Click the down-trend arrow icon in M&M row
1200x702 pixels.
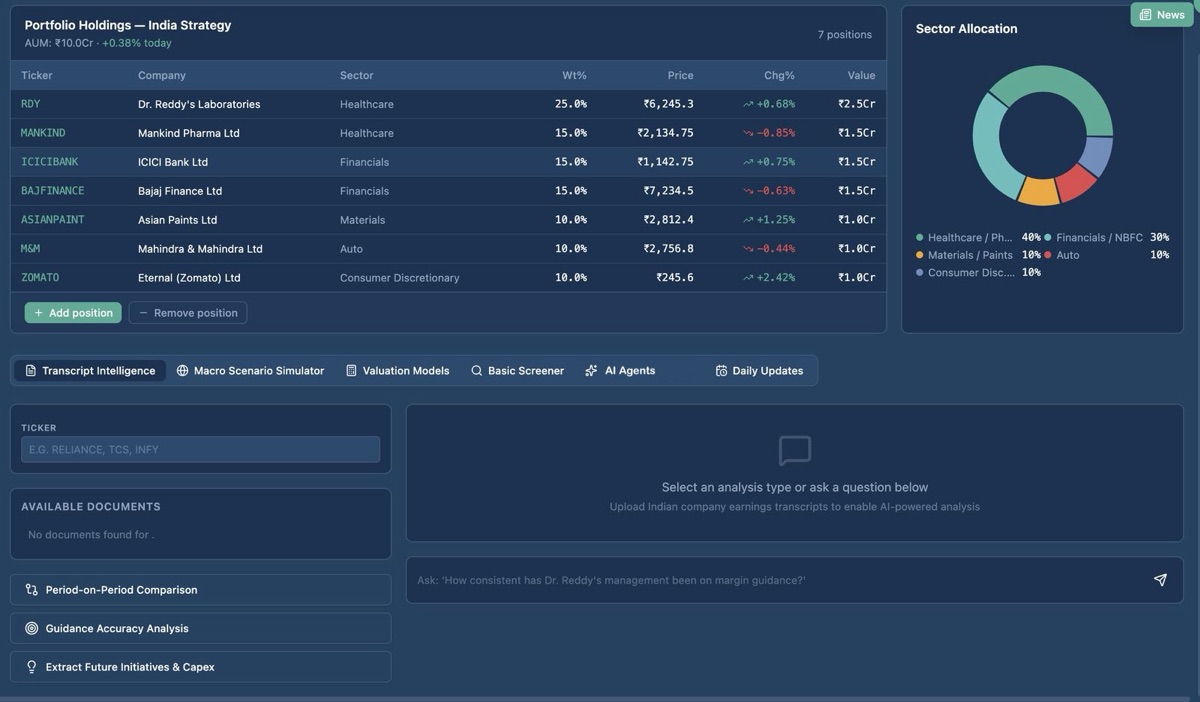tap(748, 249)
